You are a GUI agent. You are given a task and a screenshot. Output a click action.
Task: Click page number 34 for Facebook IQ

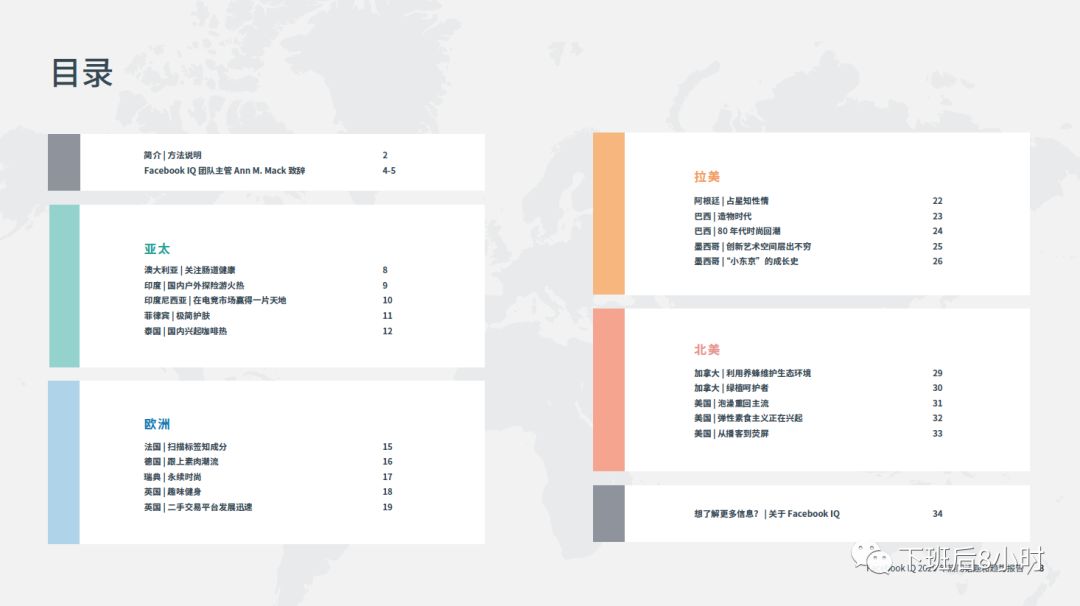click(936, 514)
